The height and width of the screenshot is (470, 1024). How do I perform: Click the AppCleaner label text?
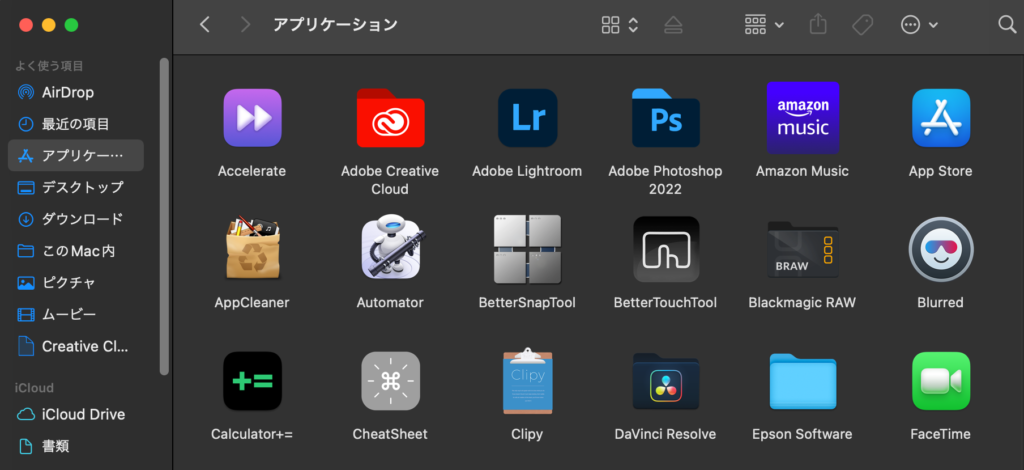click(252, 303)
